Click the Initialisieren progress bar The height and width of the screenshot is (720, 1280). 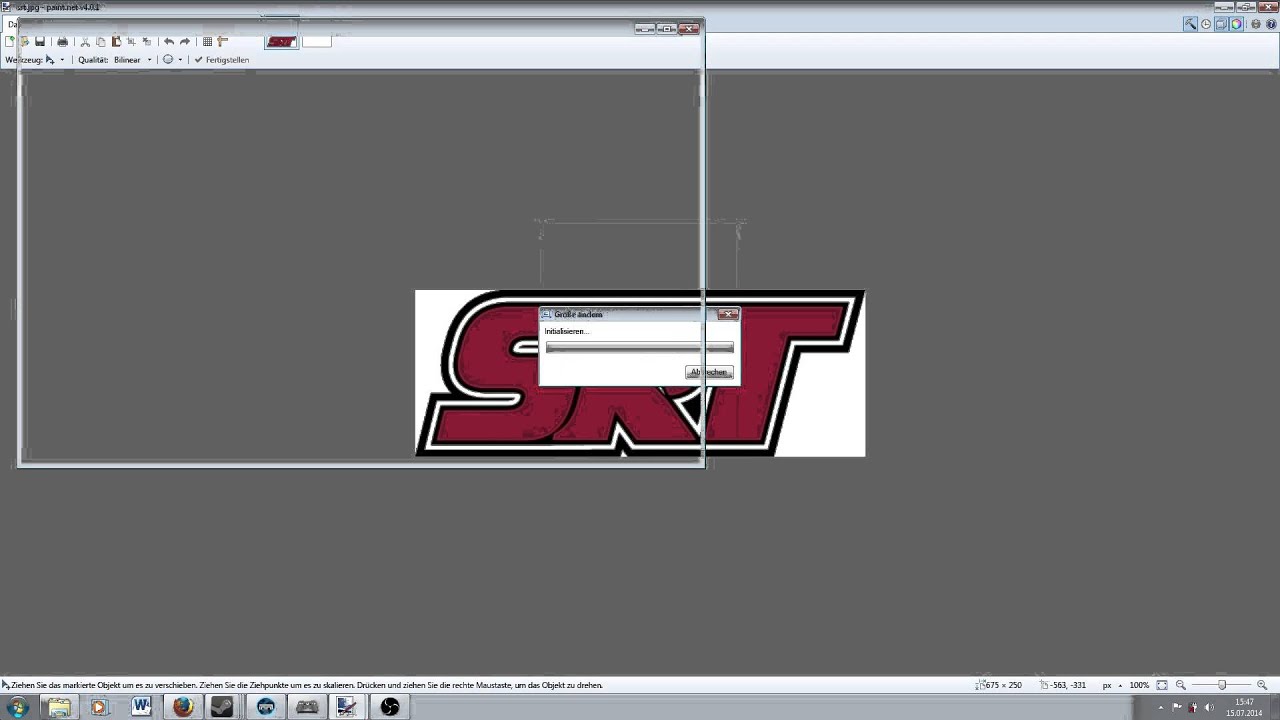click(639, 348)
